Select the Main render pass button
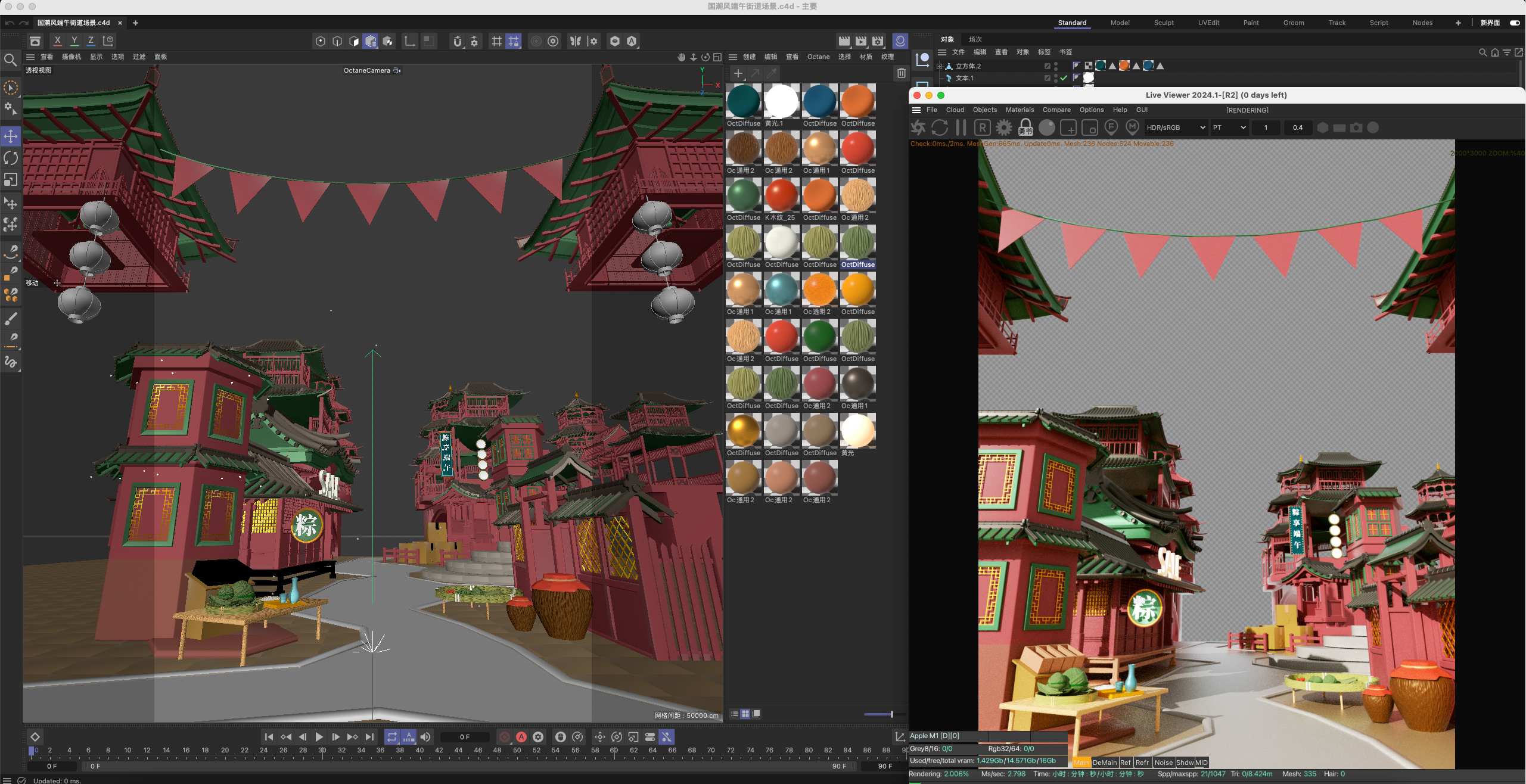Viewport: 1526px width, 784px height. click(x=1081, y=763)
